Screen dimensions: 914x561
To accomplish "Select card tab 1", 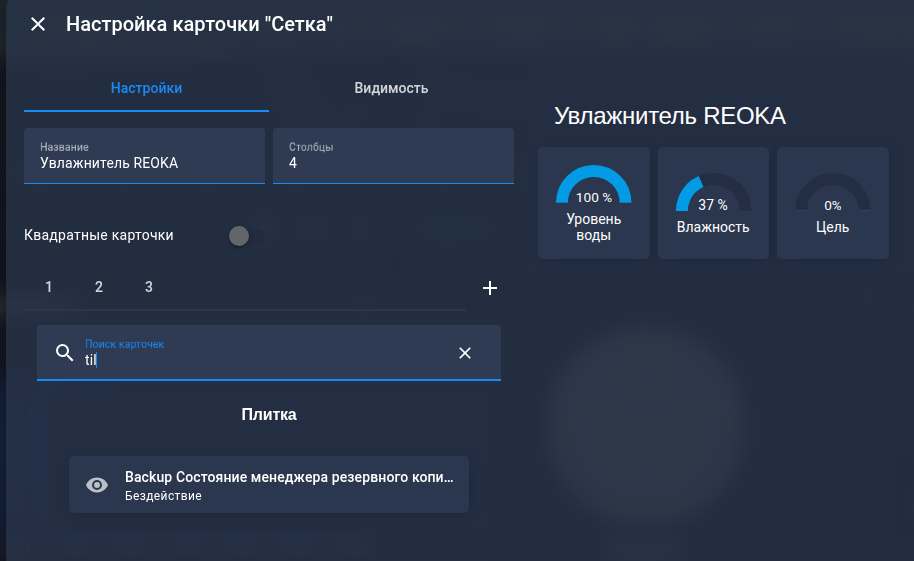I will point(49,287).
